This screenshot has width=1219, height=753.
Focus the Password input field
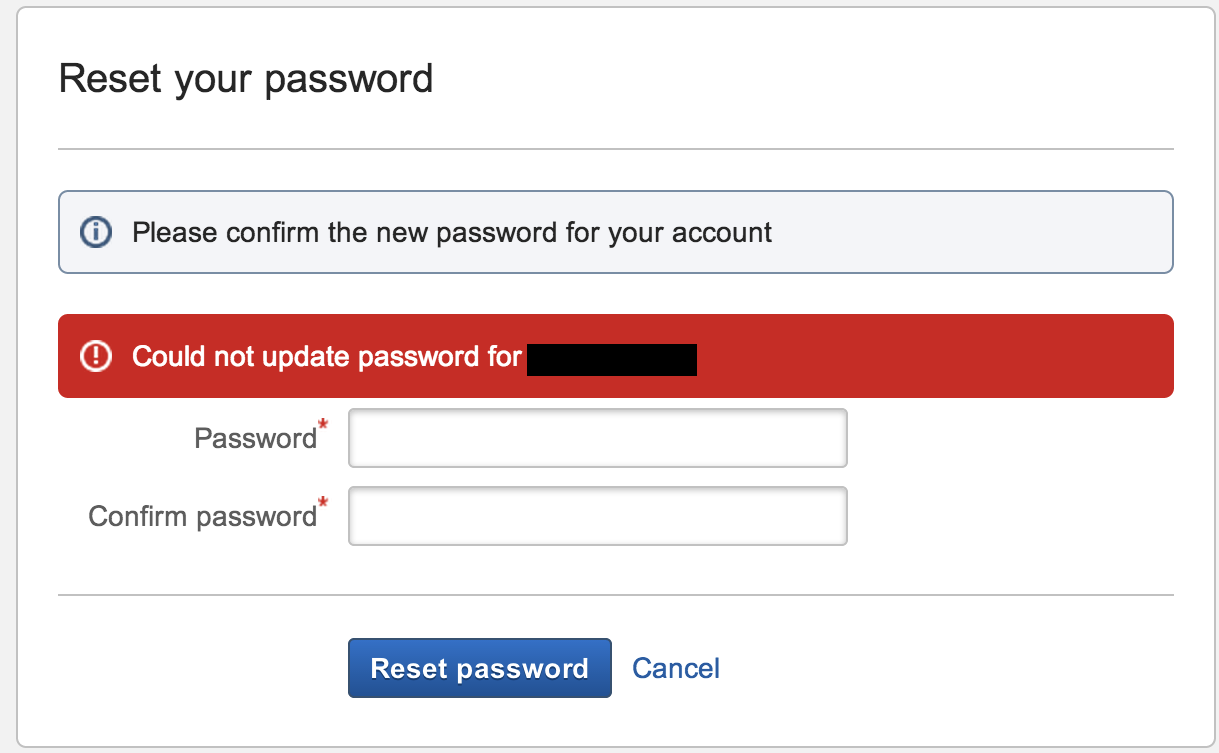[x=598, y=438]
